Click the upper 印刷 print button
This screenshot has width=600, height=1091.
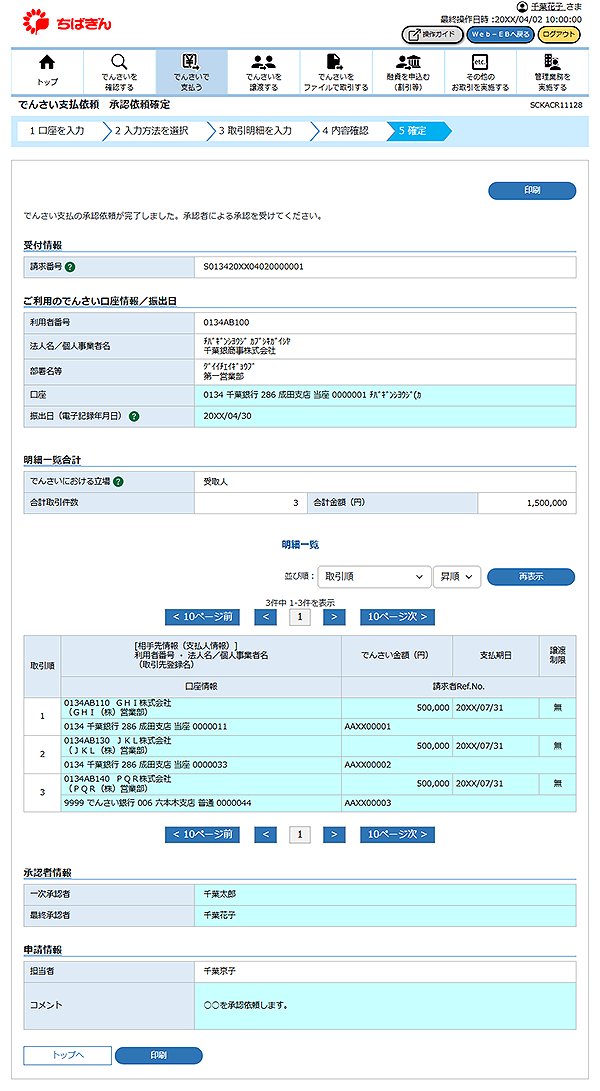(532, 190)
